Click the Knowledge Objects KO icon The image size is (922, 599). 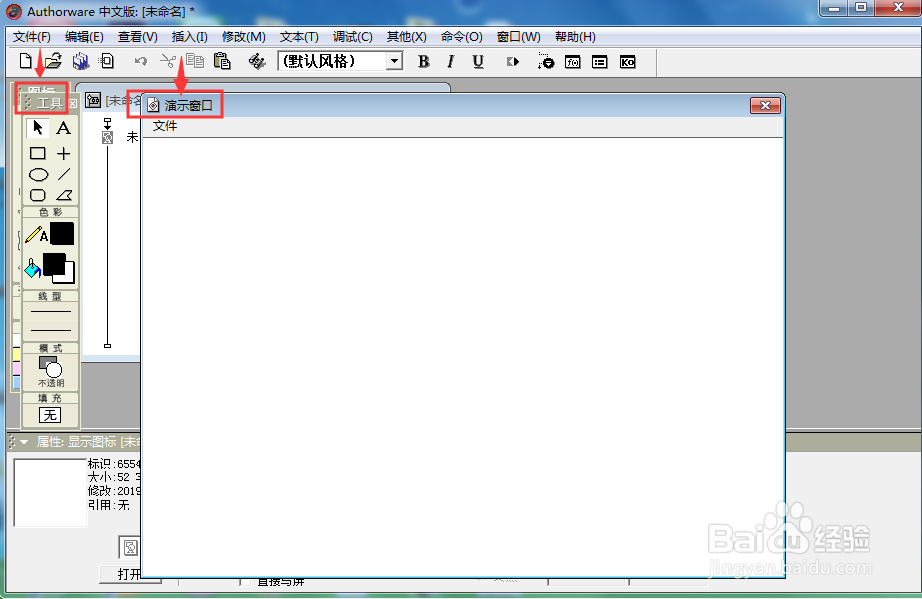(627, 62)
